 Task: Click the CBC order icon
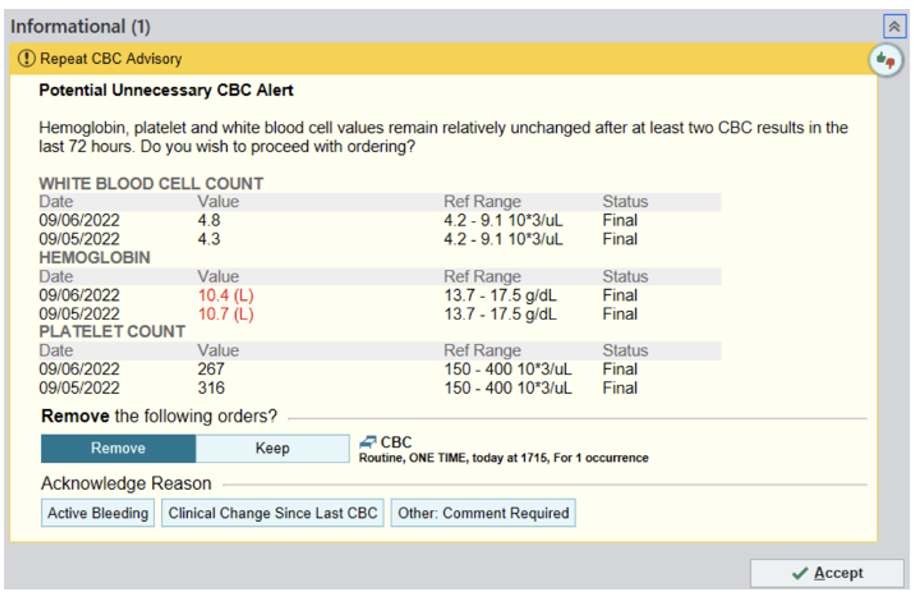pyautogui.click(x=367, y=442)
